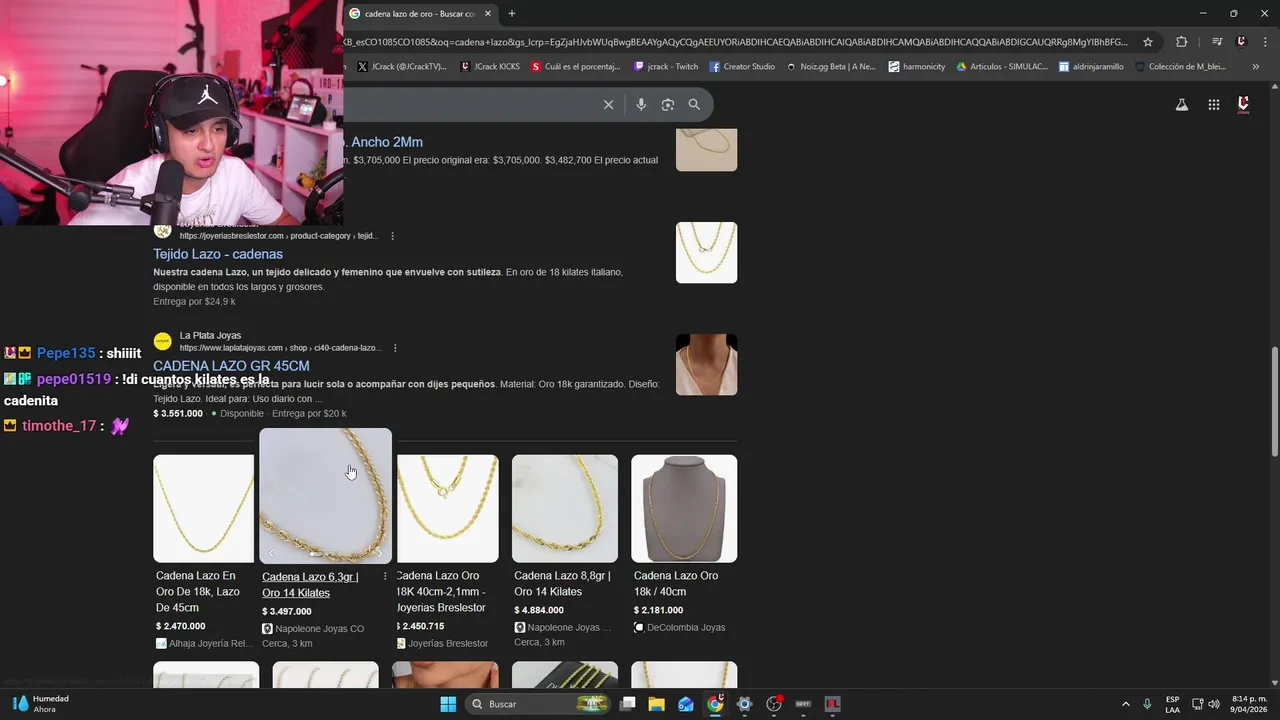This screenshot has width=1280, height=720.
Task: Open taskbar microphone indicator
Action: [x=1147, y=704]
